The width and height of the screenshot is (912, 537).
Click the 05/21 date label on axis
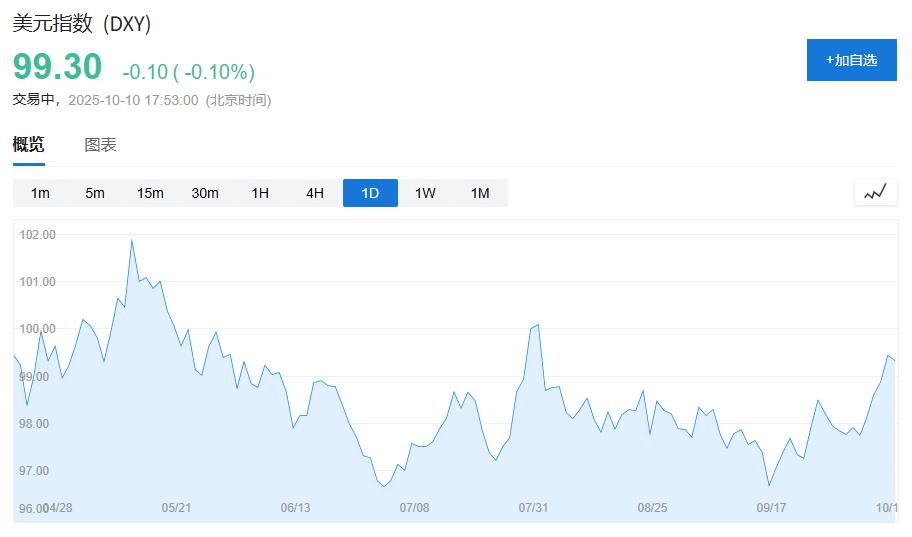coord(176,508)
